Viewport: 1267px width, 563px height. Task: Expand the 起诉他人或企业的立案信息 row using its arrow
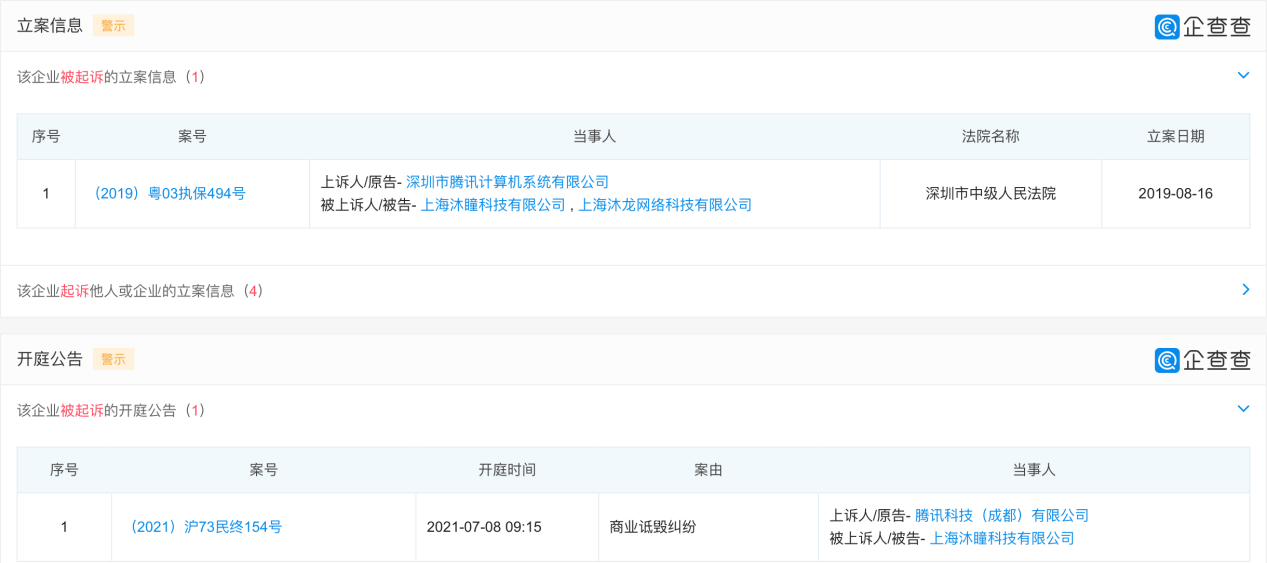(1245, 290)
